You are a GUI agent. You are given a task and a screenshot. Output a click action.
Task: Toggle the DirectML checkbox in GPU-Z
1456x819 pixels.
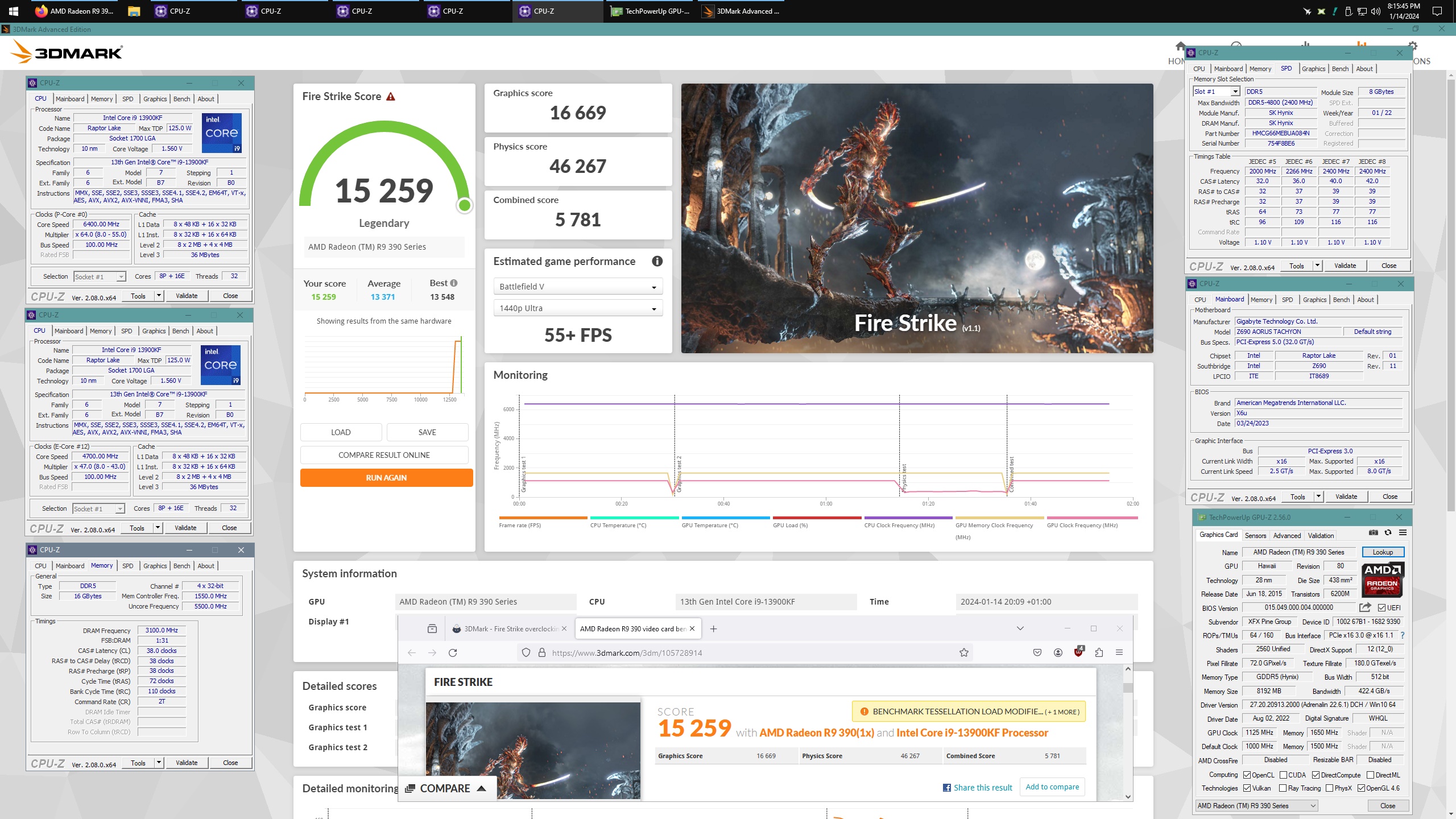pyautogui.click(x=1371, y=775)
